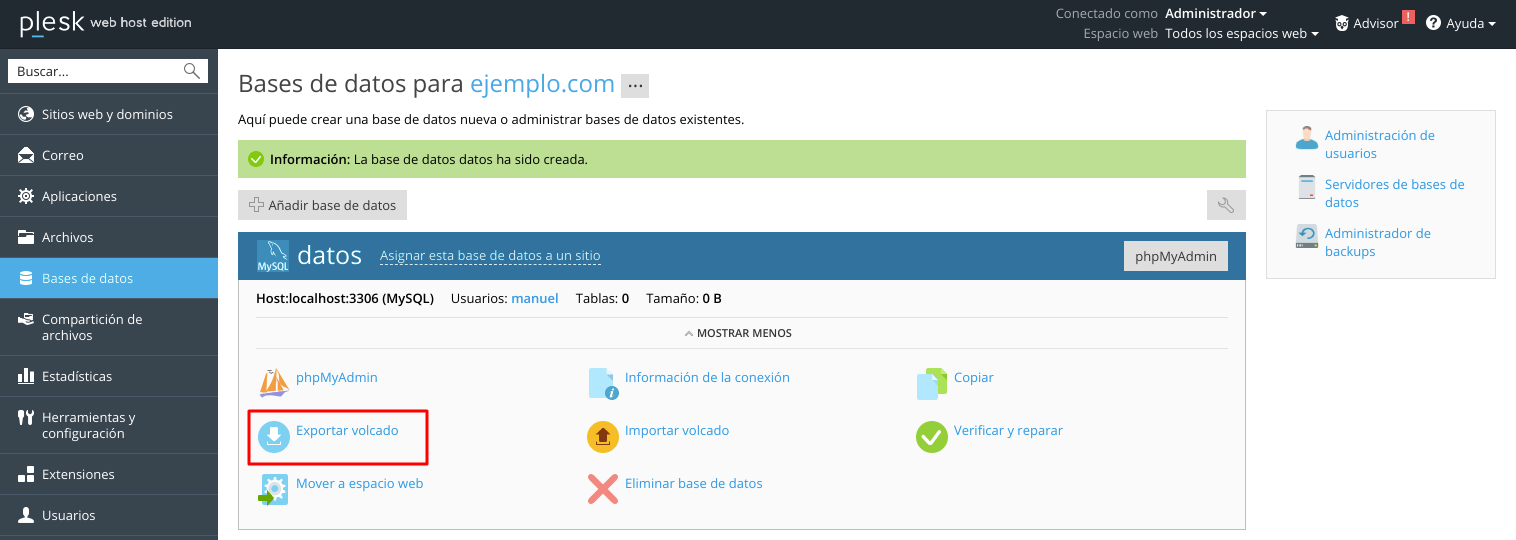Click the Añadir base de datos button
This screenshot has width=1516, height=540.
(322, 205)
